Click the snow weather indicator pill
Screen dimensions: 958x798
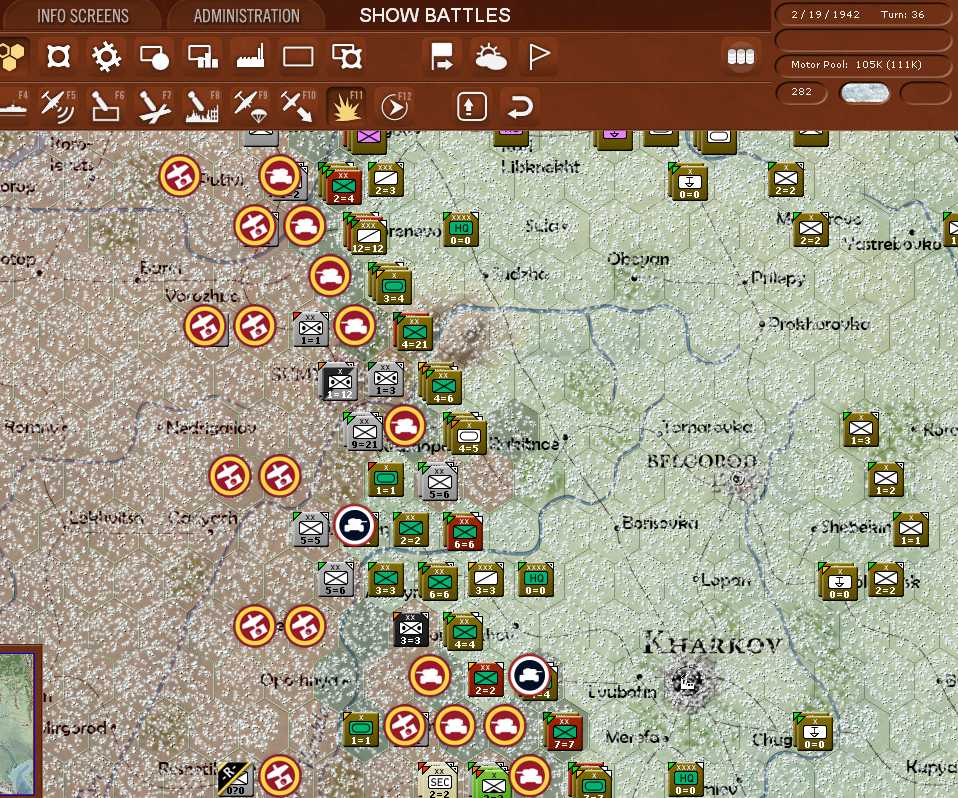(865, 93)
